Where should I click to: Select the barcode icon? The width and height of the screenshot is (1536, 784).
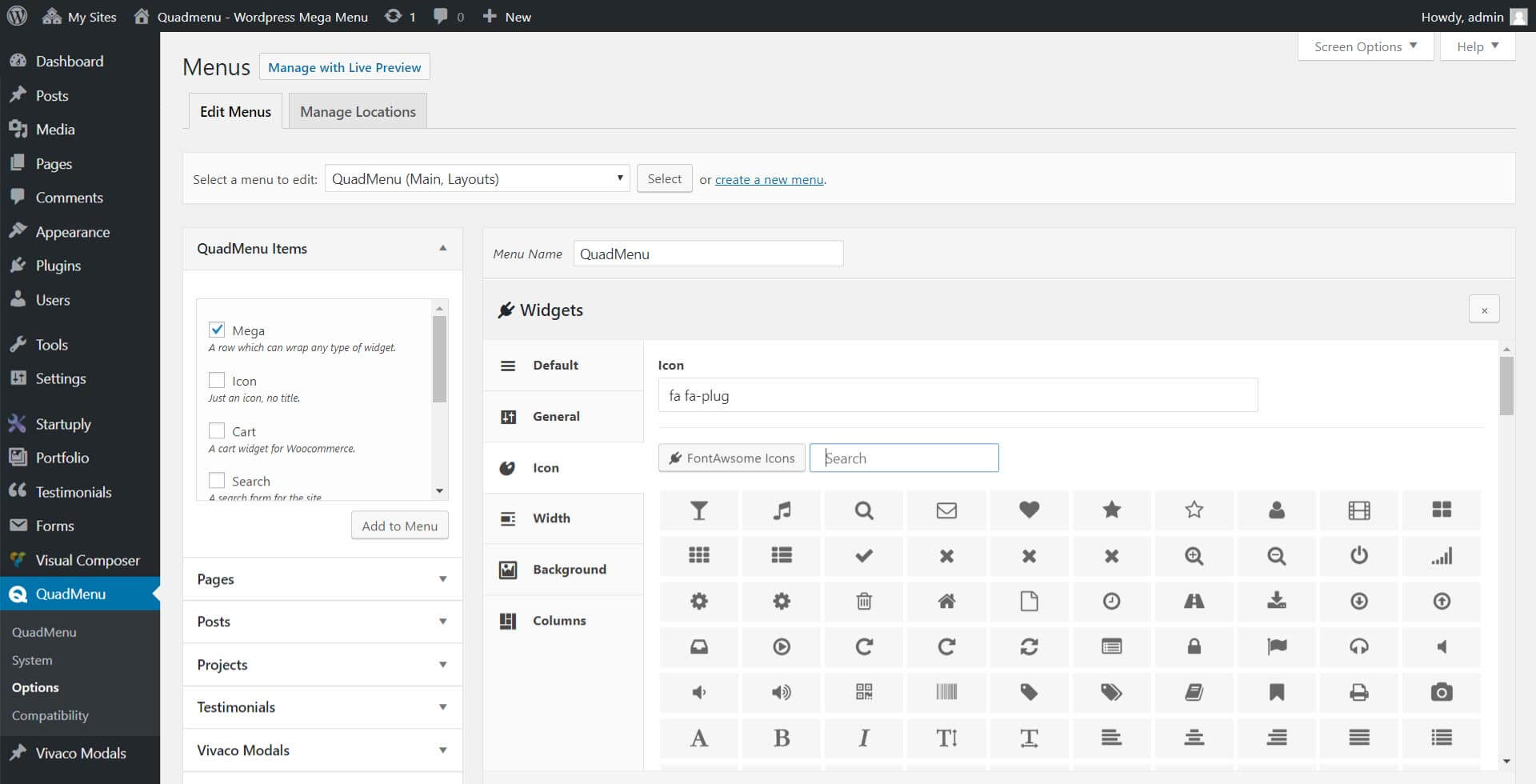pyautogui.click(x=946, y=693)
